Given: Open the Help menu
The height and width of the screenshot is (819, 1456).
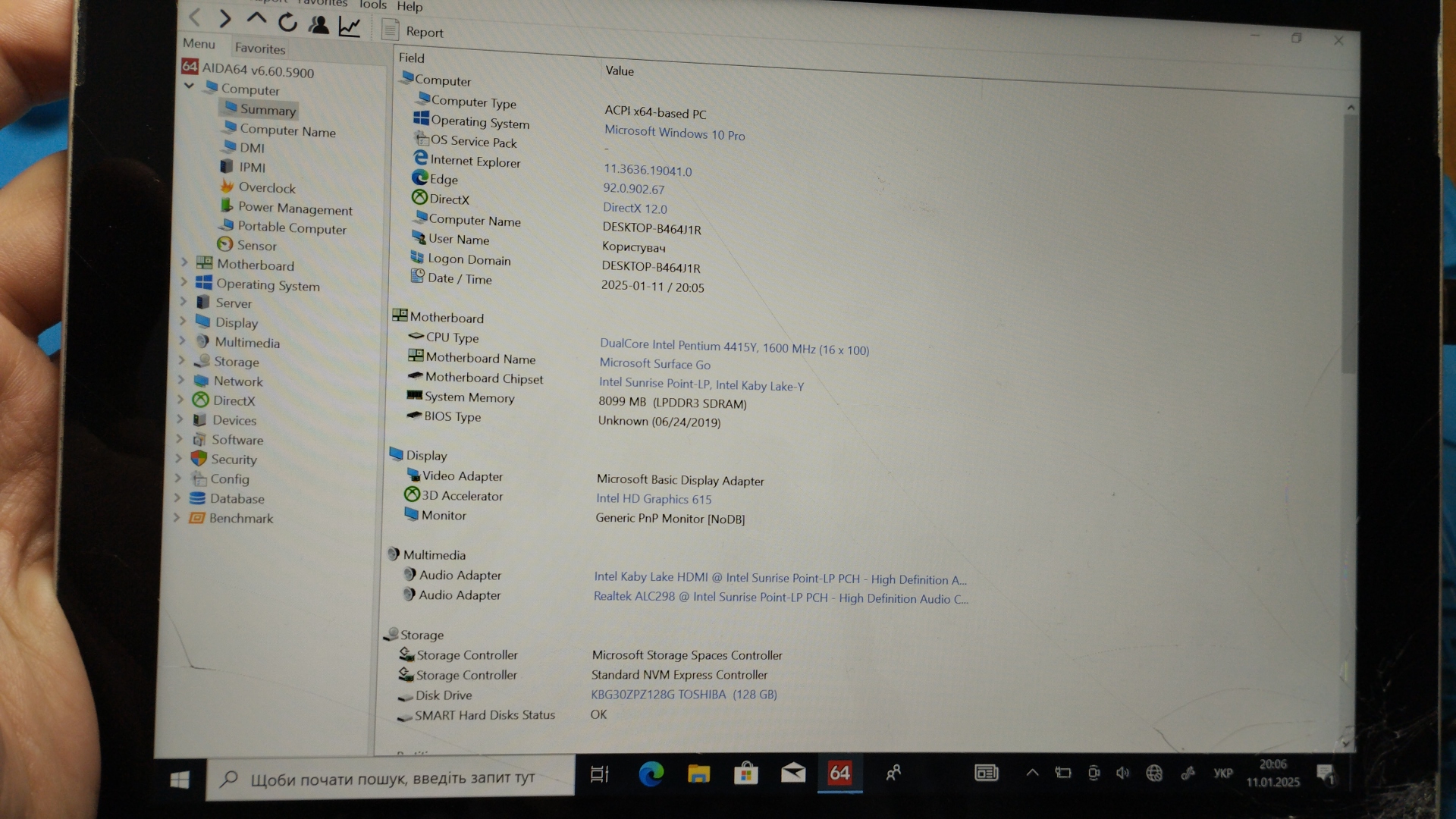Looking at the screenshot, I should tap(409, 7).
